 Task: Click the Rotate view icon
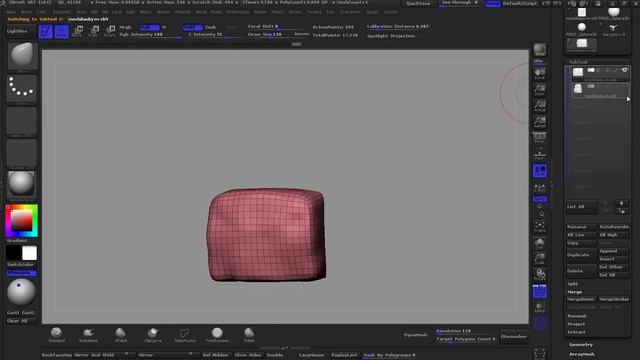tap(540, 274)
